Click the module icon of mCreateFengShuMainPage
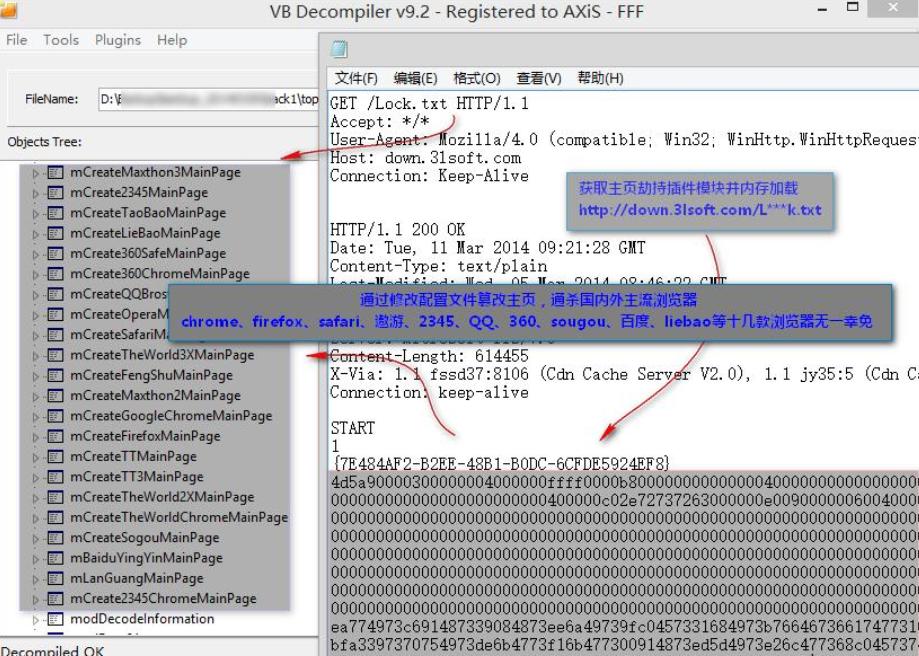This screenshot has width=919, height=656. pyautogui.click(x=55, y=375)
